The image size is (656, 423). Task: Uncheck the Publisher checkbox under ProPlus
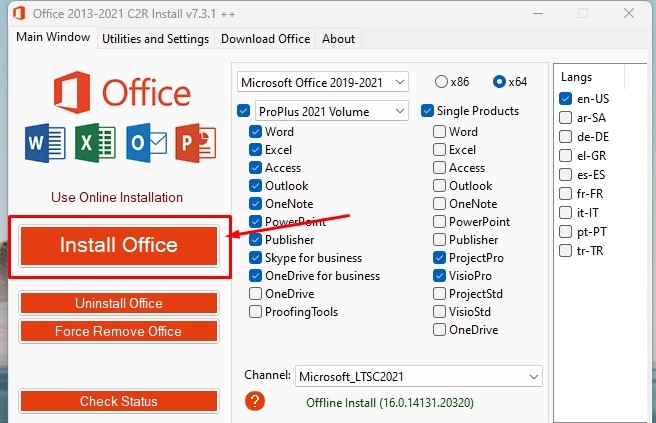(x=257, y=240)
